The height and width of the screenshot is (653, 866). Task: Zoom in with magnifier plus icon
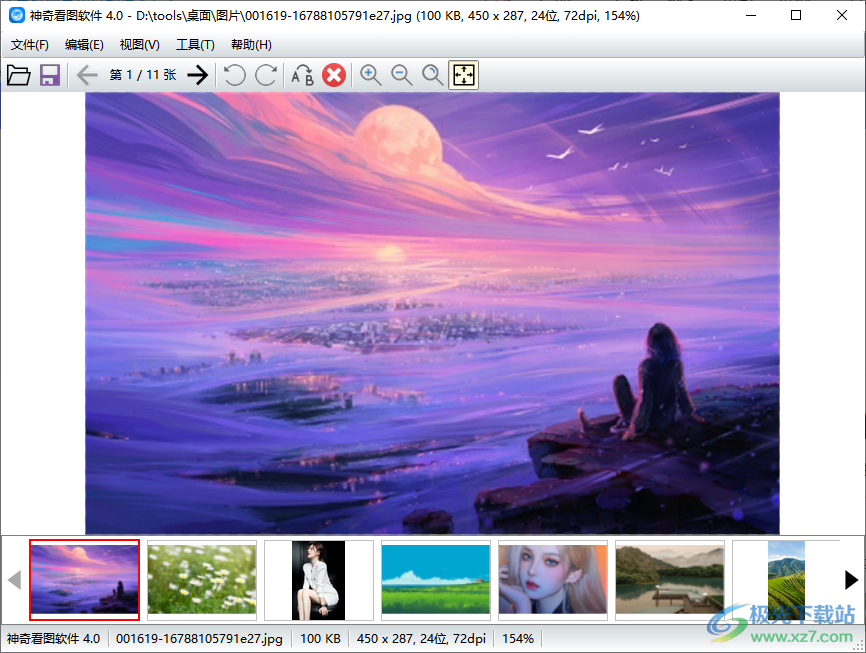coord(371,75)
